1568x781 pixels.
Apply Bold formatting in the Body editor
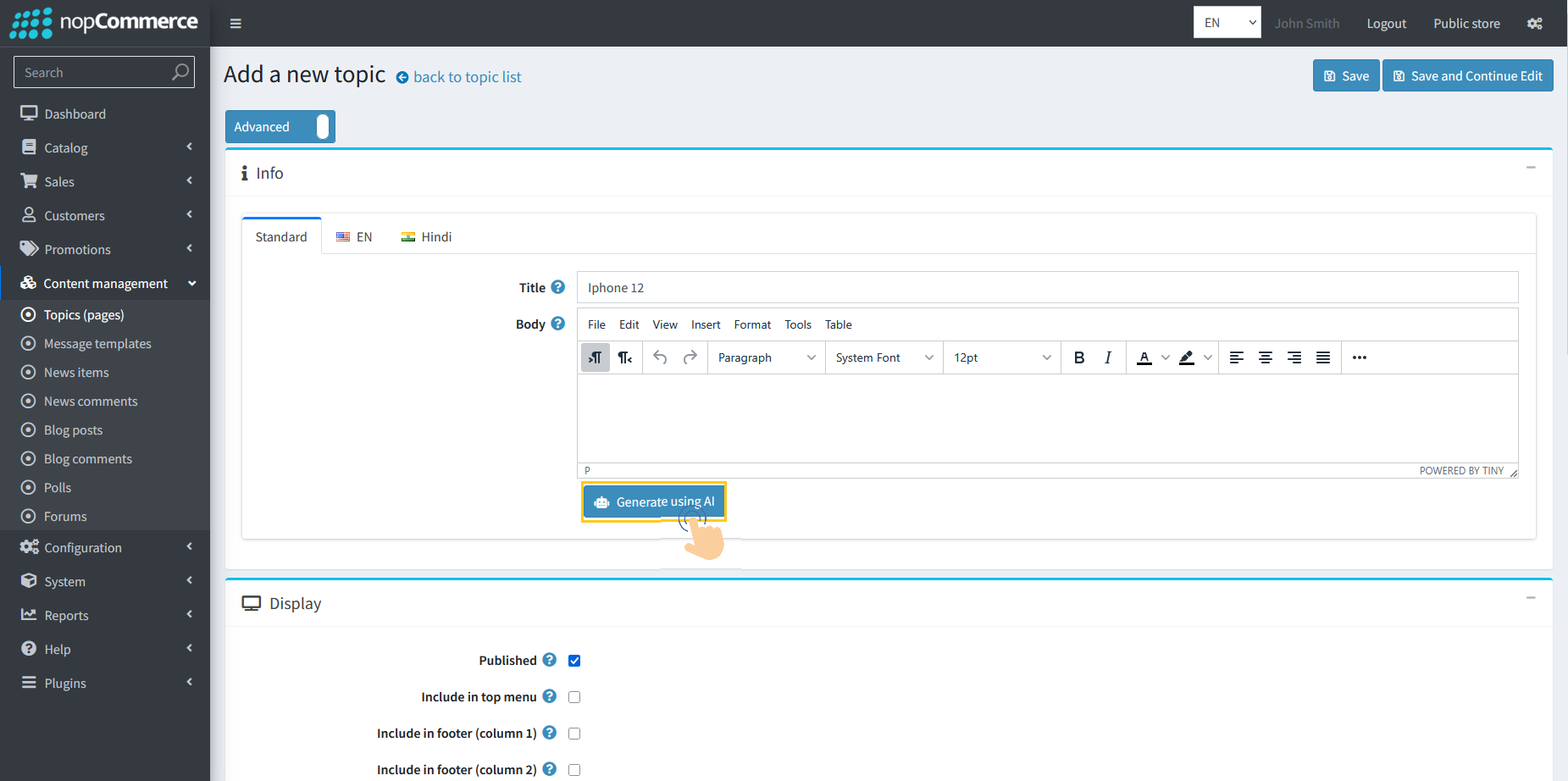tap(1079, 357)
